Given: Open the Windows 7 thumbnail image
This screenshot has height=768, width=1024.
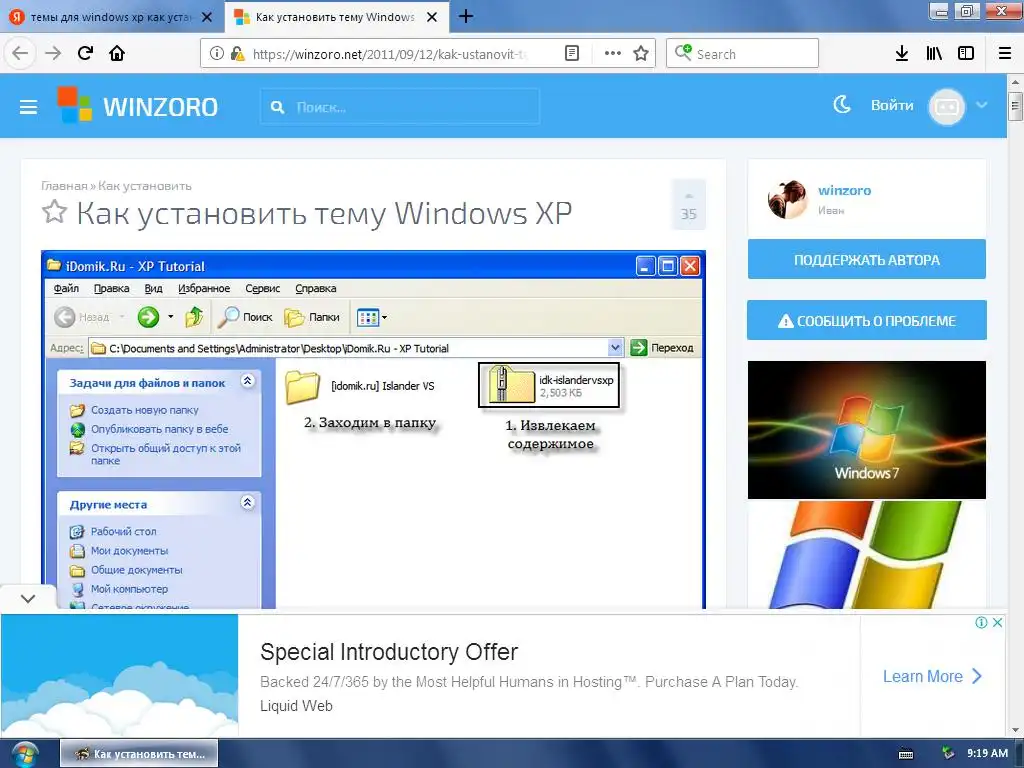Looking at the screenshot, I should [x=867, y=430].
